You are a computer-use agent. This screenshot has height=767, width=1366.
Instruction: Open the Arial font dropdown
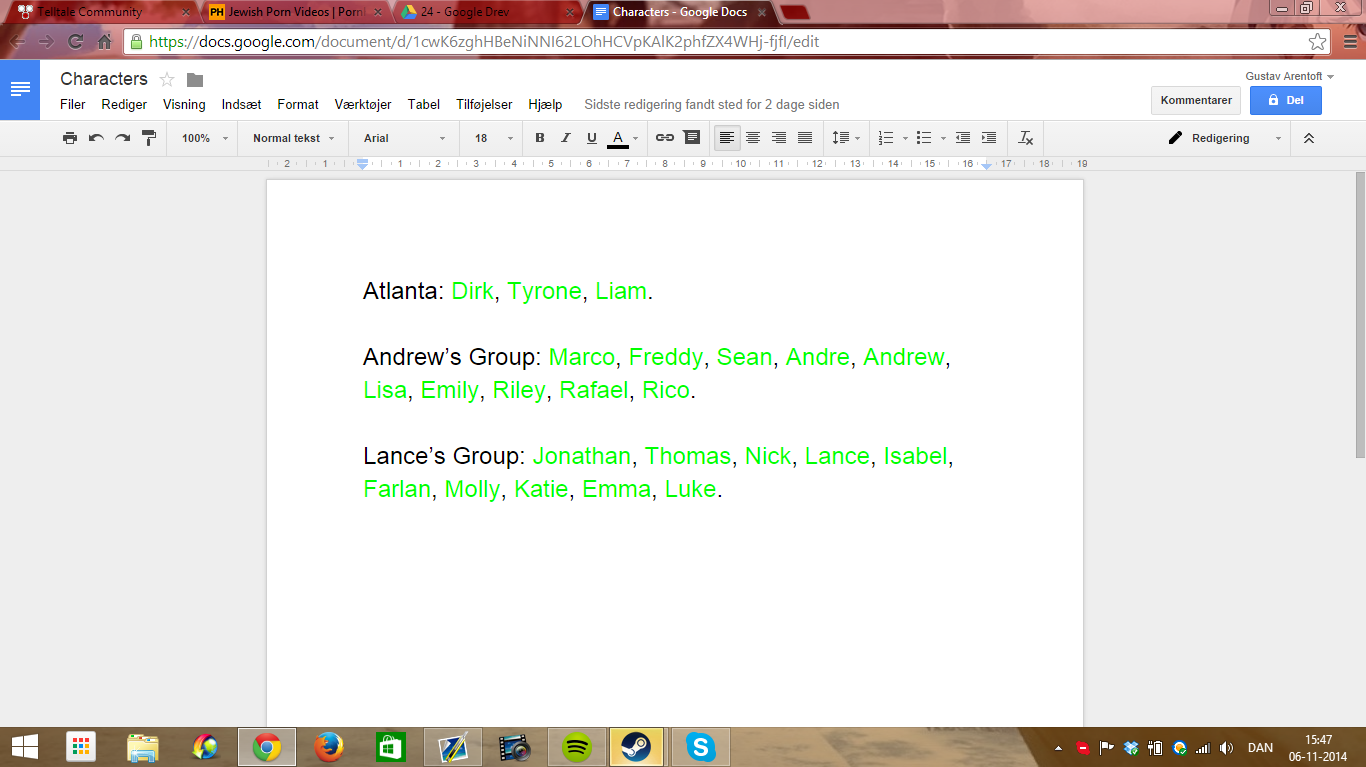[x=405, y=138]
